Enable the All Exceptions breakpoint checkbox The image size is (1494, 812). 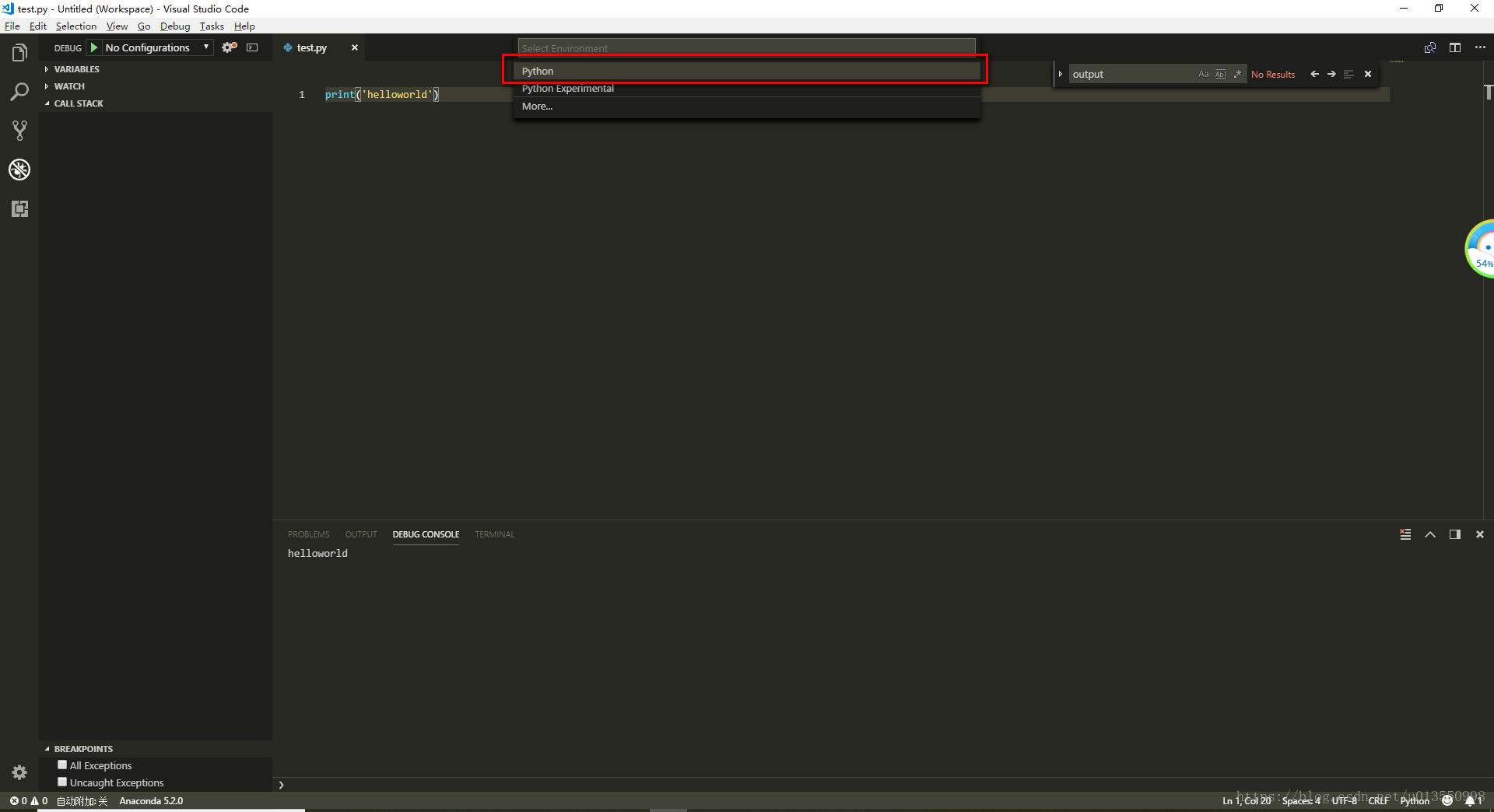click(62, 765)
